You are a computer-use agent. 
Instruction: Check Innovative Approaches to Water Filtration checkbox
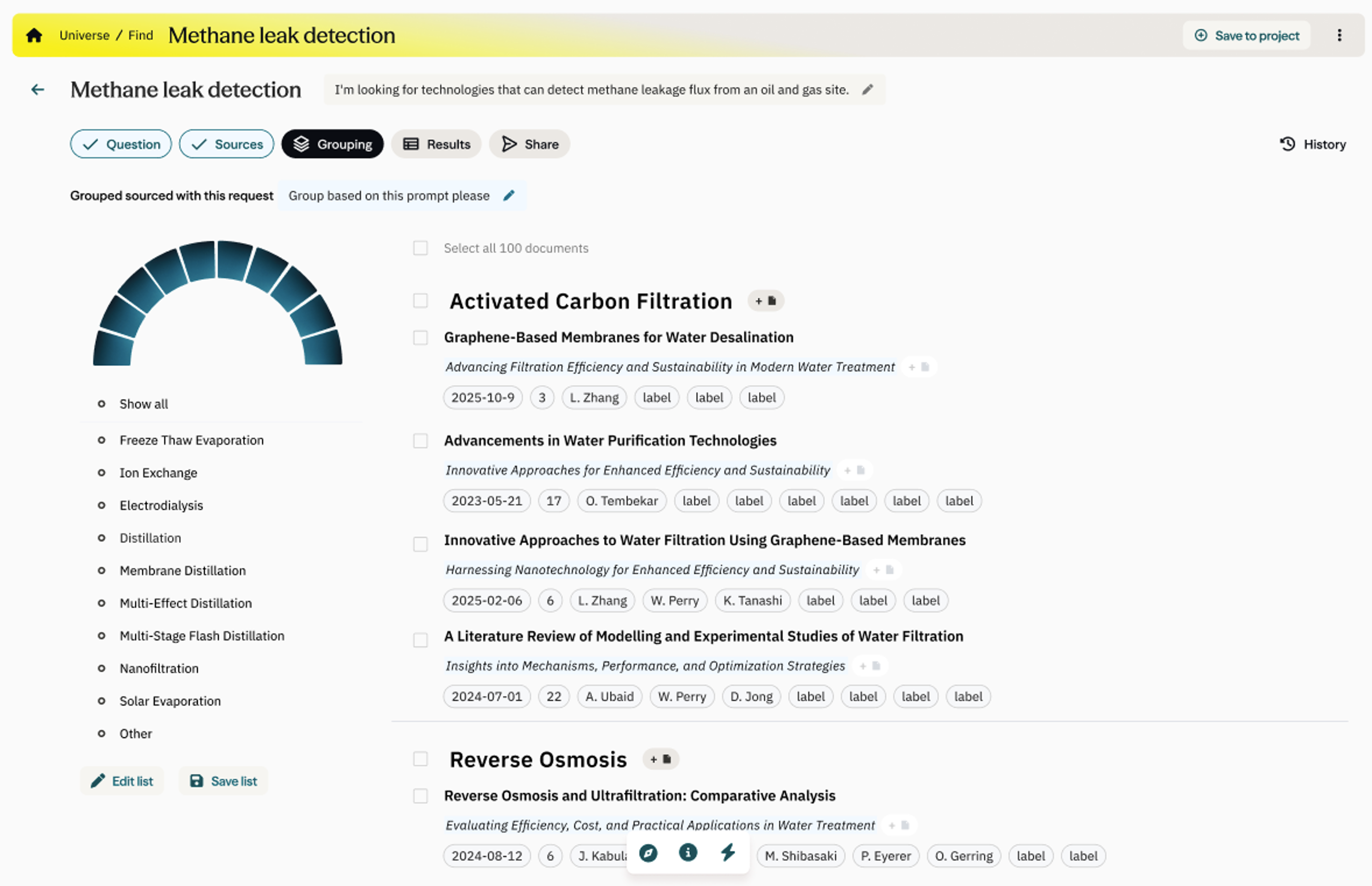(x=421, y=544)
